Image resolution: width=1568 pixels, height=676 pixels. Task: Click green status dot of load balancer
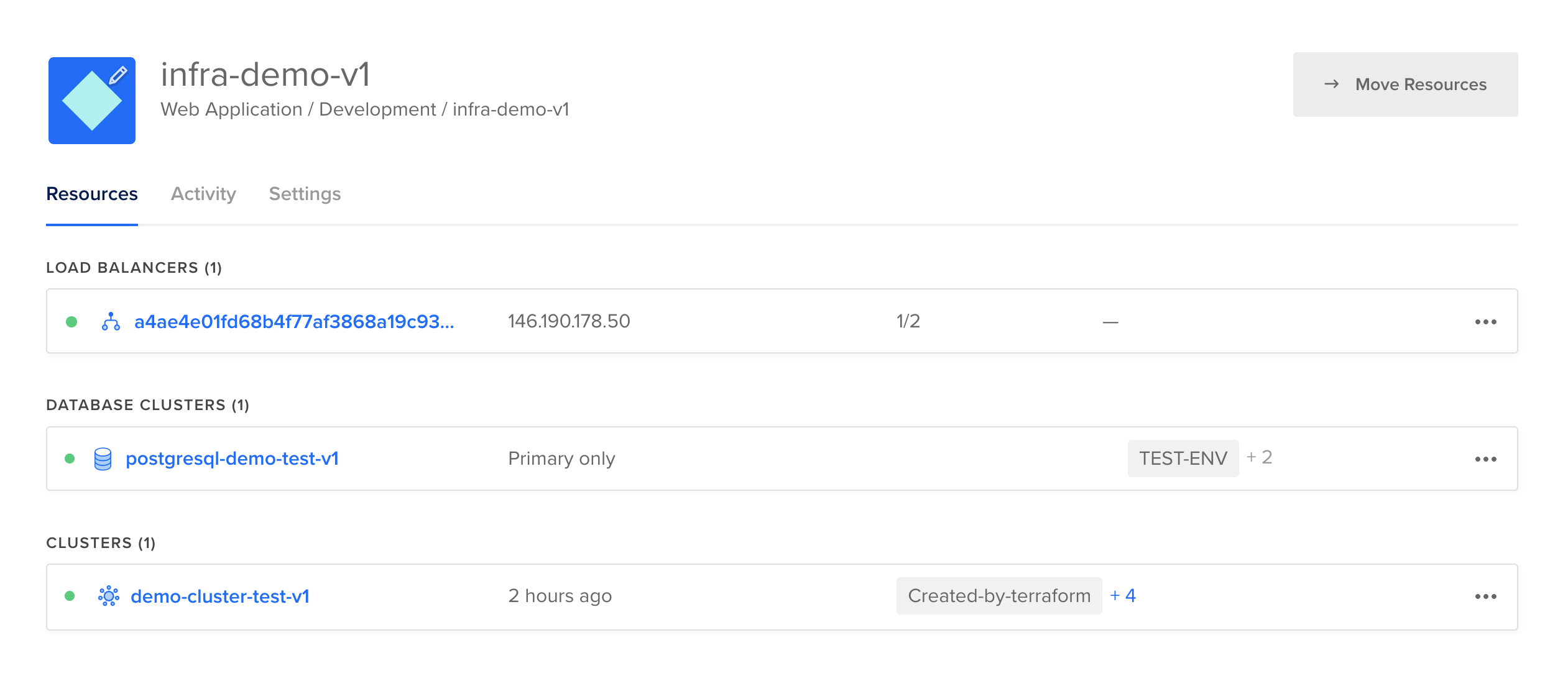click(x=71, y=321)
